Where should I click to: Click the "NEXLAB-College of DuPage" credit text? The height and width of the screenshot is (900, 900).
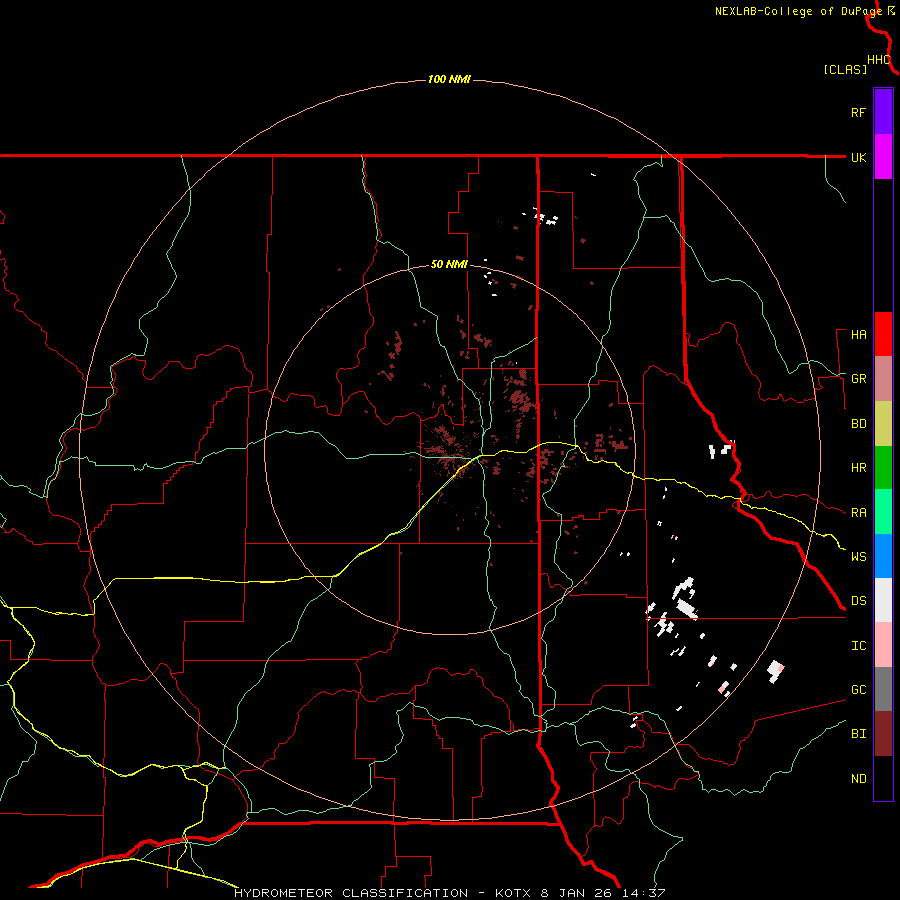click(x=798, y=11)
